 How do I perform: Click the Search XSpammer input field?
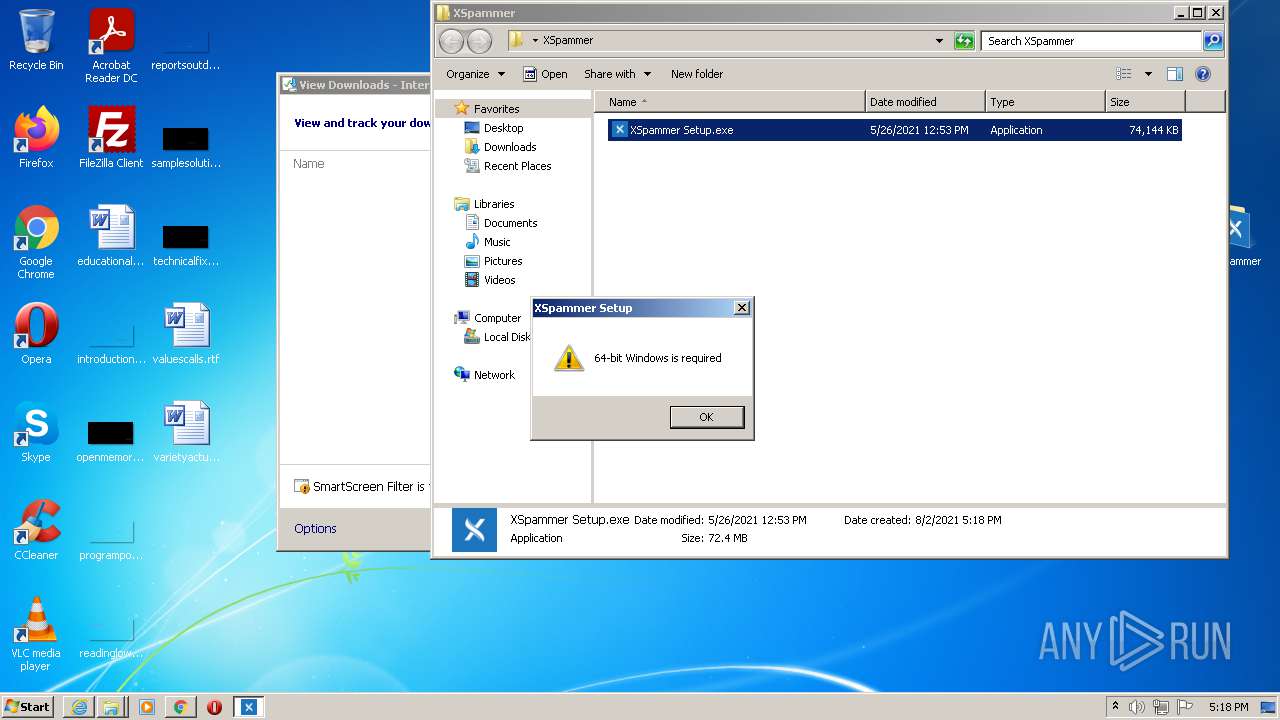[x=1092, y=41]
